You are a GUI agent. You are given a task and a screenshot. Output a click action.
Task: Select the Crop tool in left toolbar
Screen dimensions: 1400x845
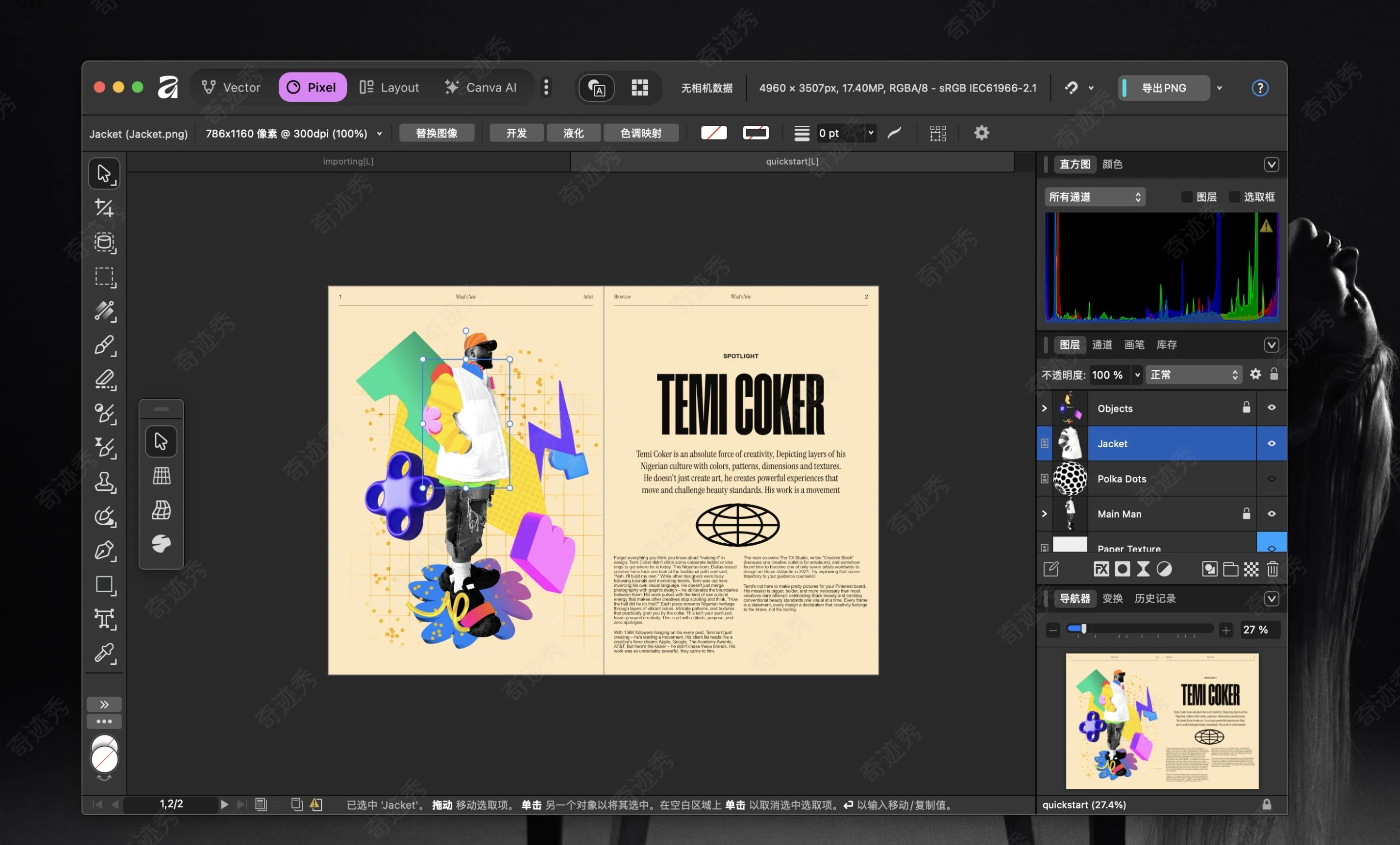(x=104, y=208)
